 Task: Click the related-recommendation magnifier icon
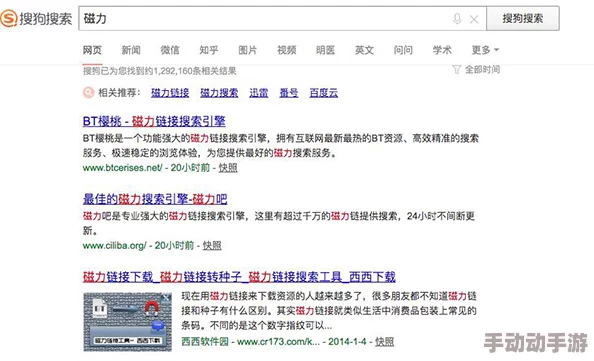tap(88, 92)
